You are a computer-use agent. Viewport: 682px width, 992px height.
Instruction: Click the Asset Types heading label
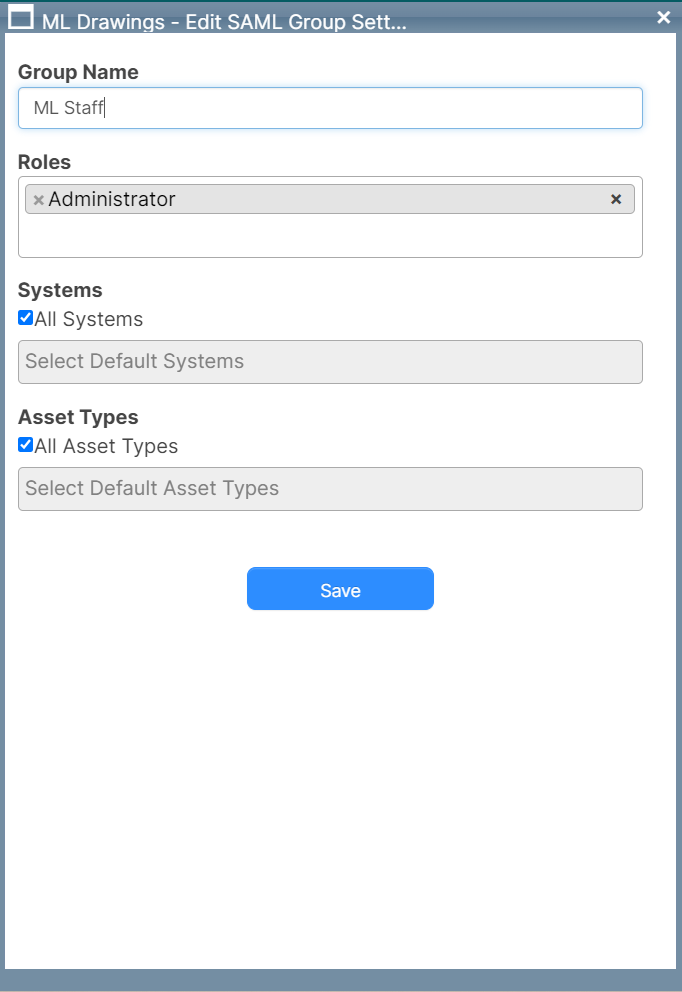[78, 417]
